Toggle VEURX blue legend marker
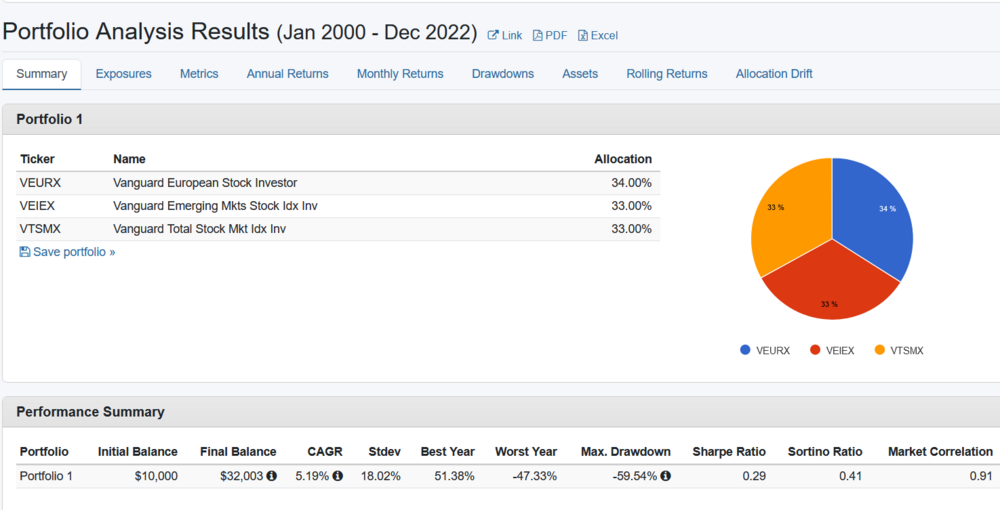1000x510 pixels. tap(745, 350)
